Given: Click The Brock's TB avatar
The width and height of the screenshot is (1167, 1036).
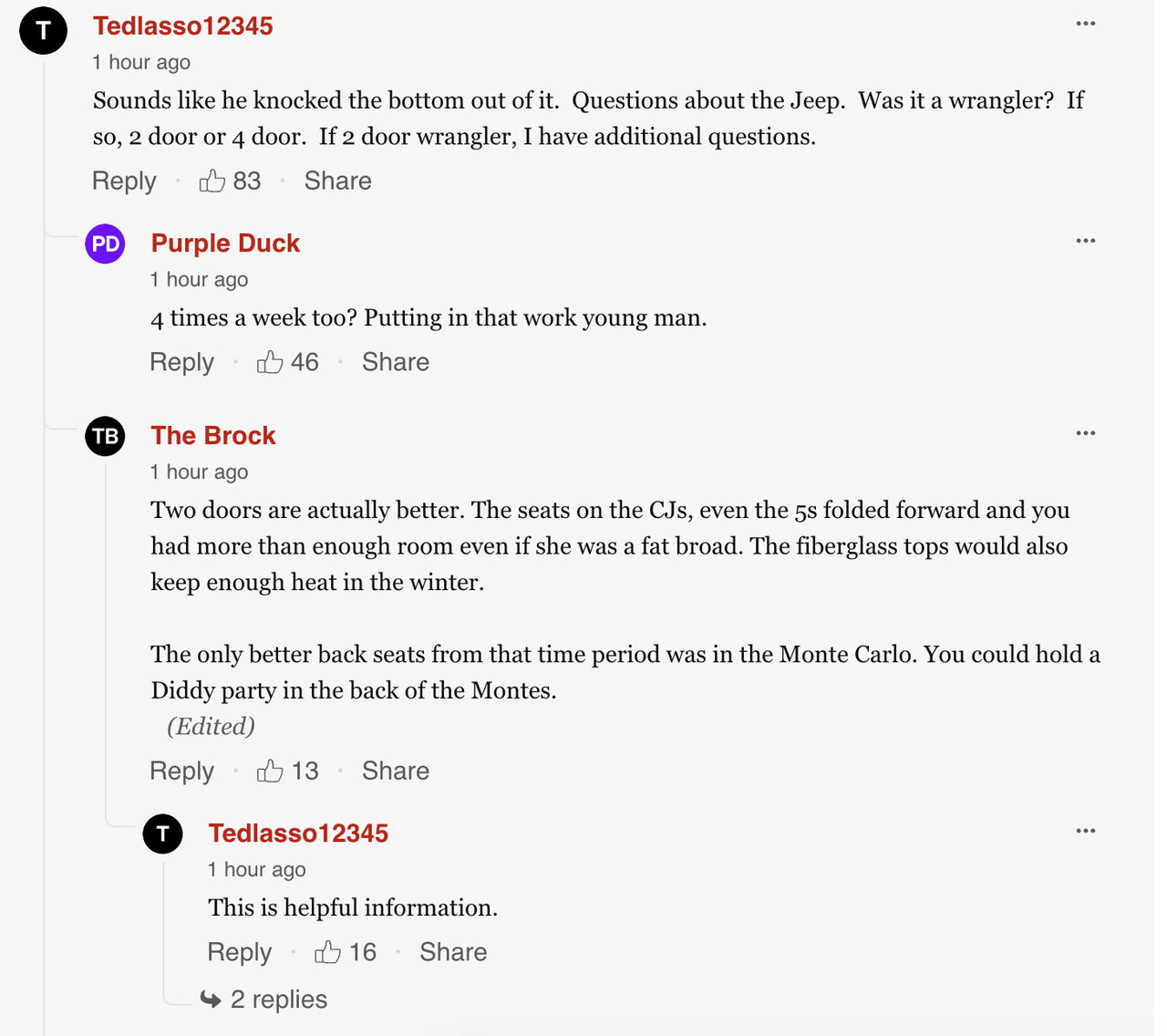Looking at the screenshot, I should [106, 437].
